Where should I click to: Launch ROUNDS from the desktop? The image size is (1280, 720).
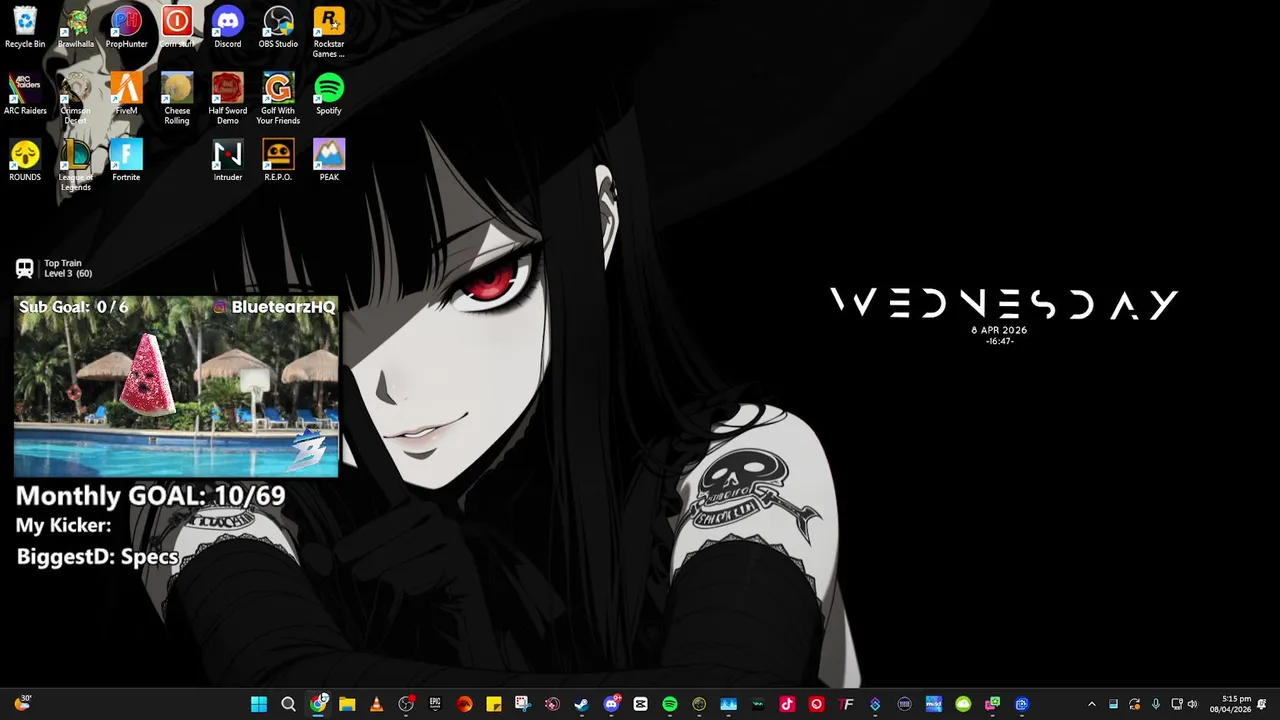pos(25,160)
